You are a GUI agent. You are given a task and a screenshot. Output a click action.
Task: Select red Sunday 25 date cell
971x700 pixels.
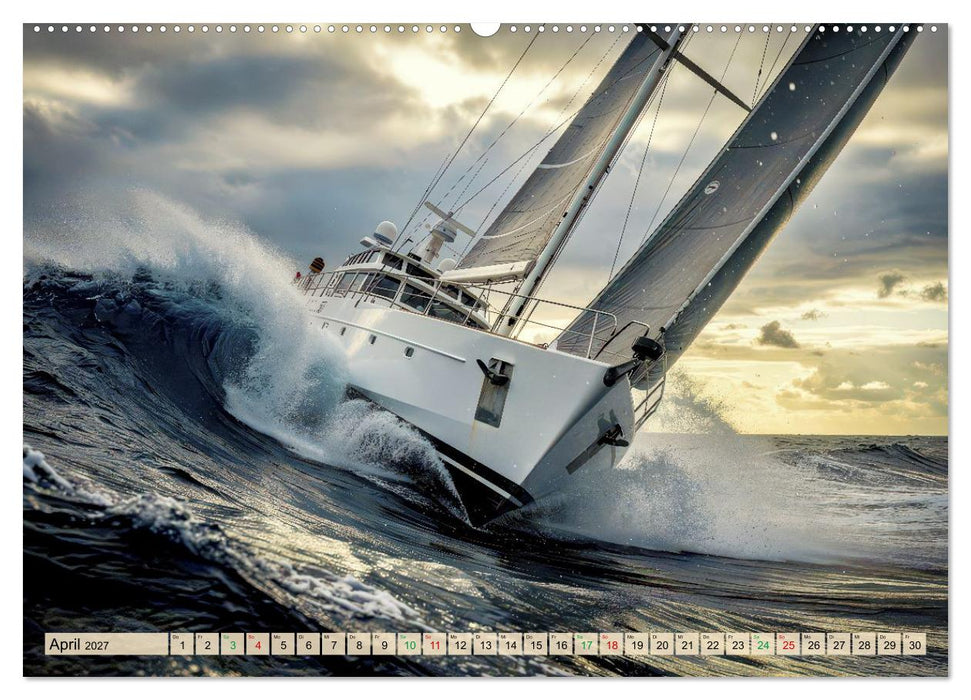click(x=788, y=644)
